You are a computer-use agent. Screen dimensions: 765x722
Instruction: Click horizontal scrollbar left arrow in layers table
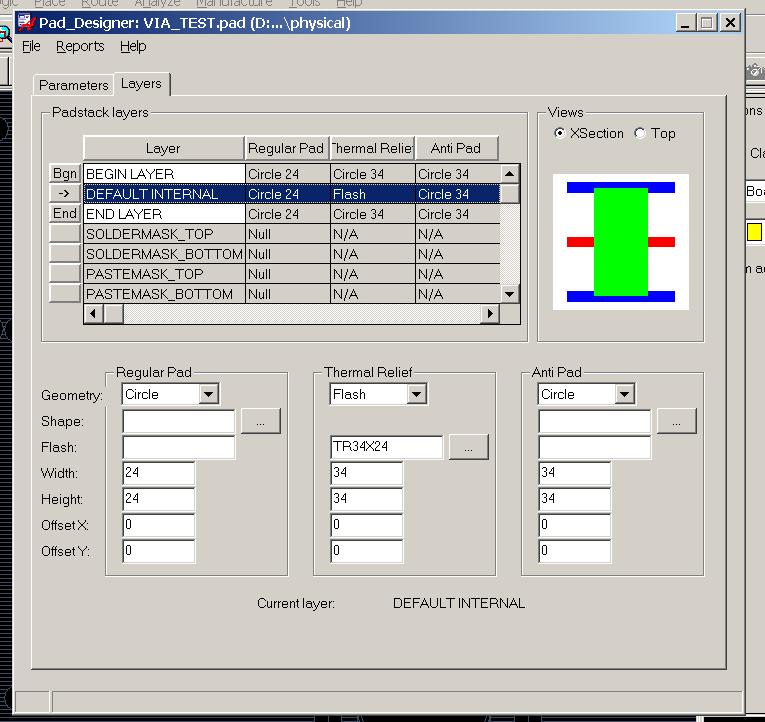point(93,314)
